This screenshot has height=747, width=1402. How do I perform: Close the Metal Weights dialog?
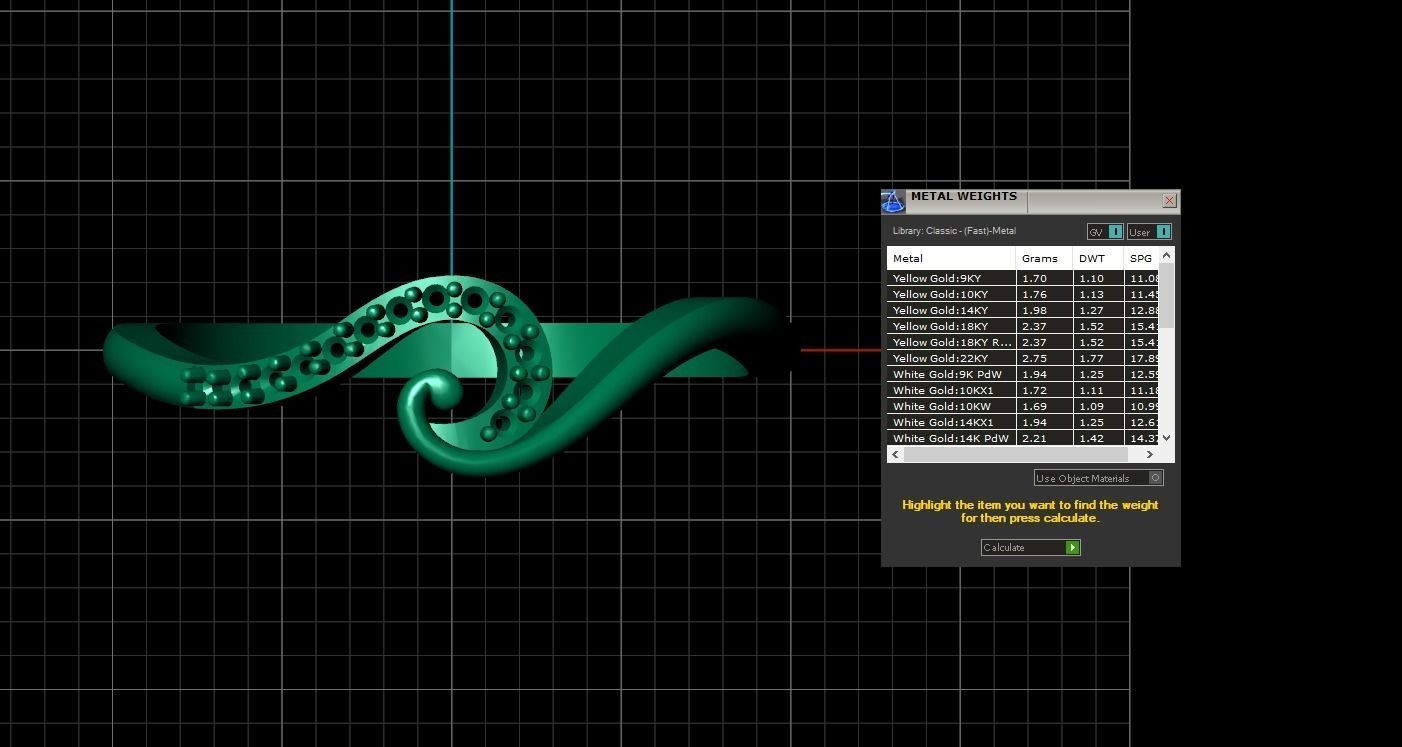coord(1169,201)
